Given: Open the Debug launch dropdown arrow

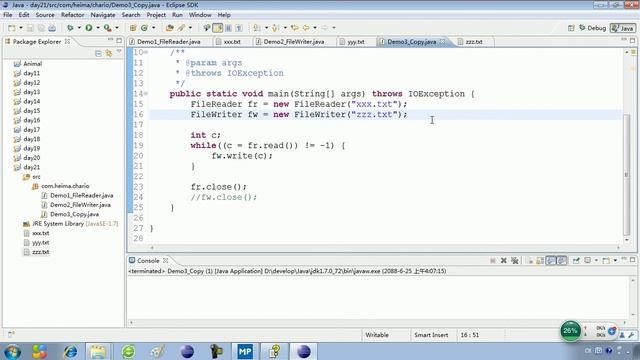Looking at the screenshot, I should pyautogui.click(x=79, y=28).
